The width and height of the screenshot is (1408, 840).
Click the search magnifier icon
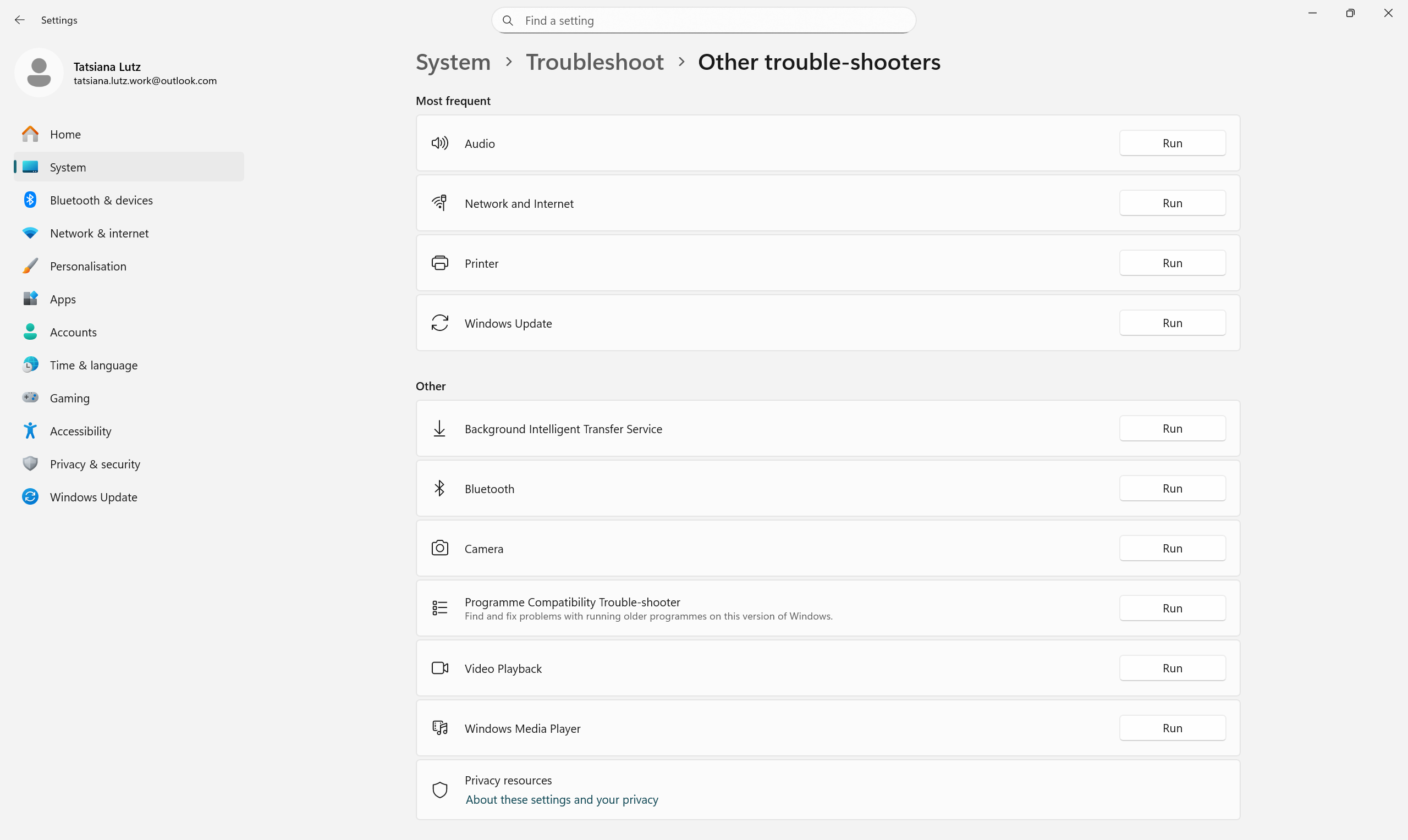[x=508, y=21]
